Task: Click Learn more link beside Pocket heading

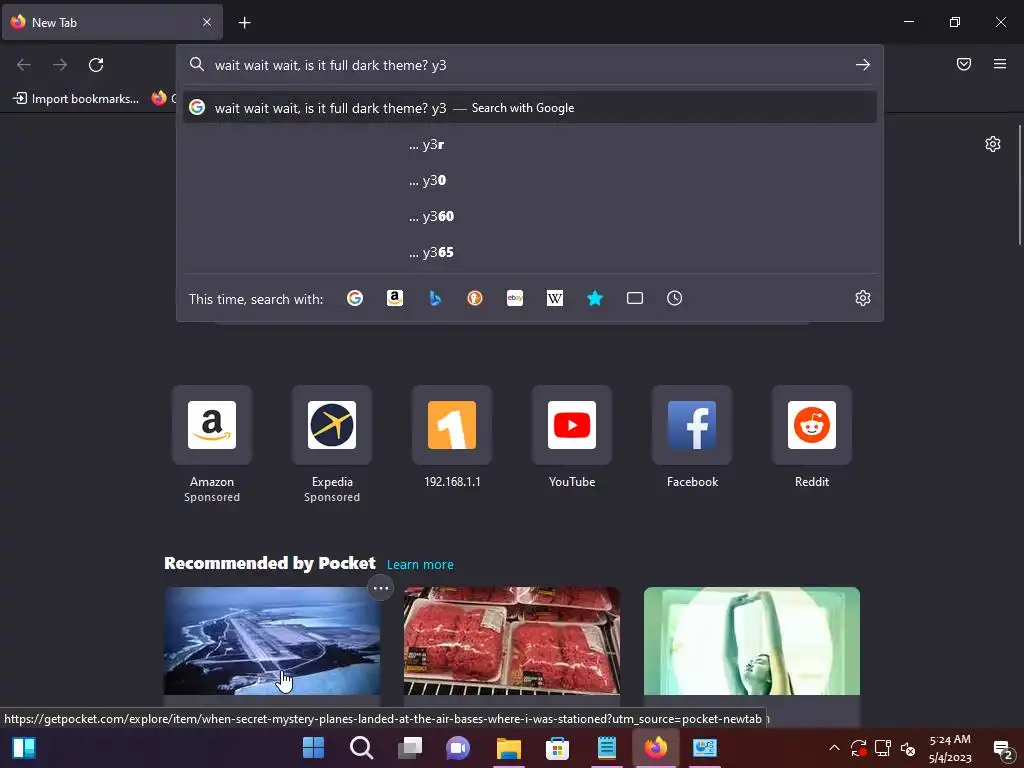Action: tap(420, 564)
